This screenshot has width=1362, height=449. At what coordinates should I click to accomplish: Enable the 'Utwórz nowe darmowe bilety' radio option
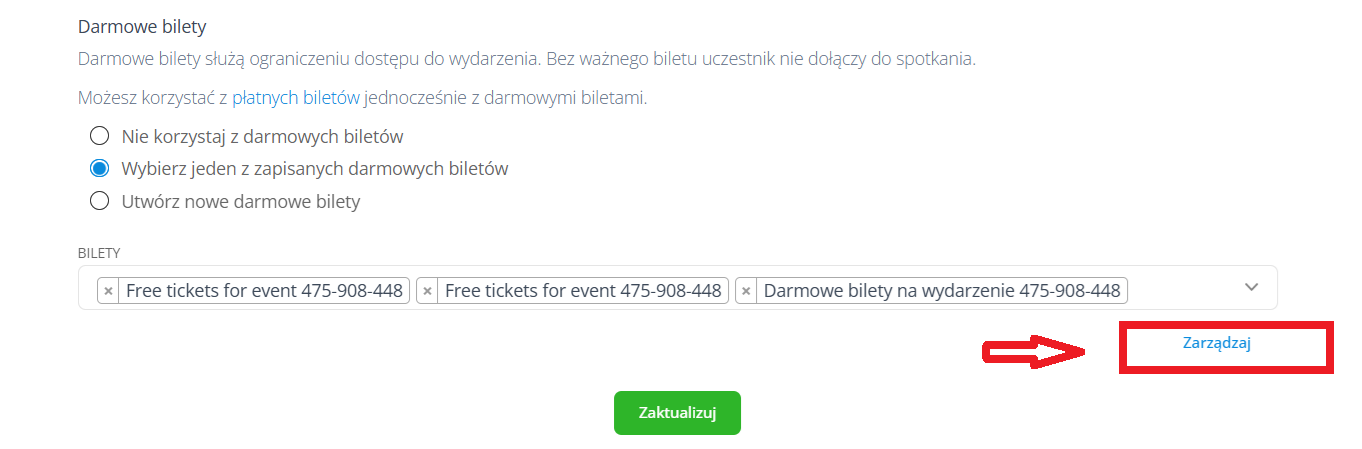point(99,201)
